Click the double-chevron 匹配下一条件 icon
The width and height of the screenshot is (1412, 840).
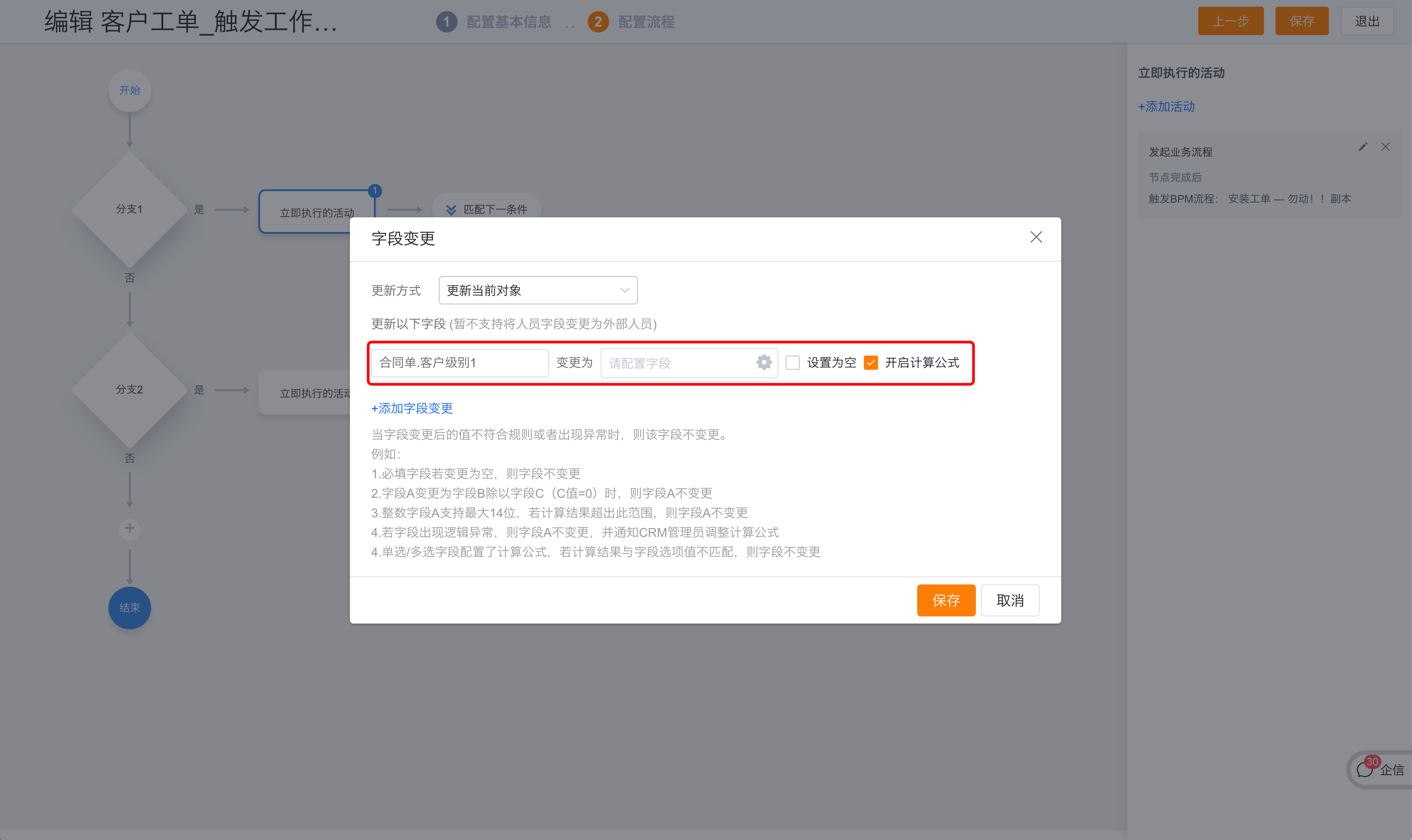451,210
